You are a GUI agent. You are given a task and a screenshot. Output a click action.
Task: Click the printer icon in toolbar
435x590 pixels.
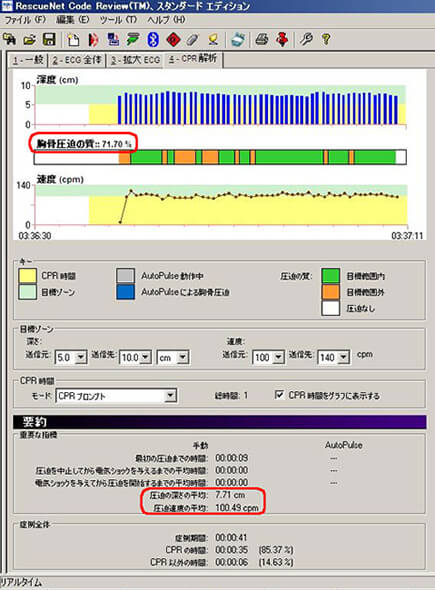pos(262,39)
